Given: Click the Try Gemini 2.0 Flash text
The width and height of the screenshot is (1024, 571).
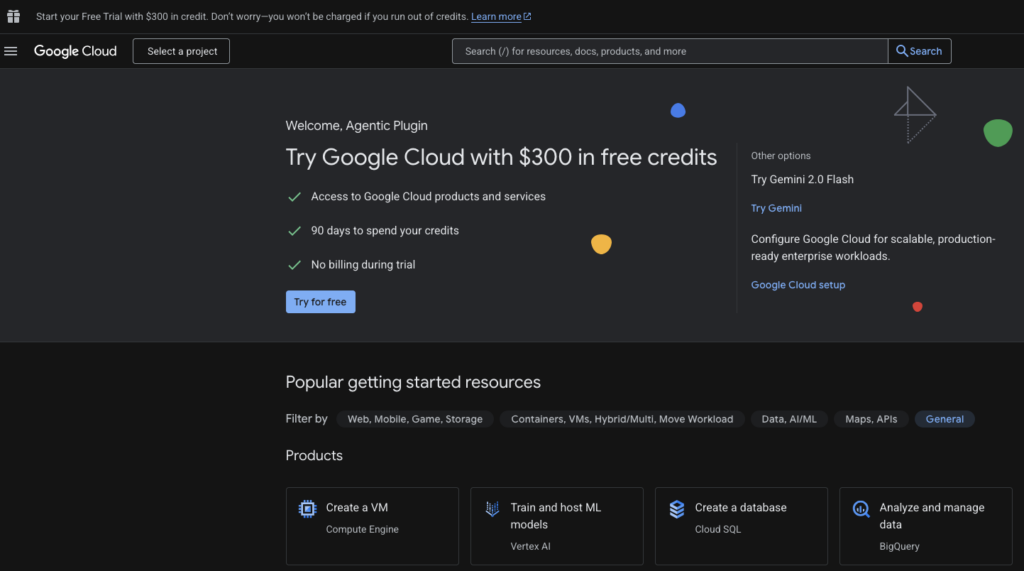Looking at the screenshot, I should coord(802,180).
